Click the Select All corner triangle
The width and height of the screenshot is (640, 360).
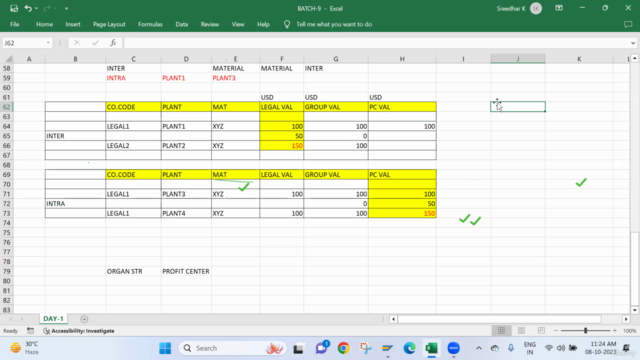click(x=9, y=59)
